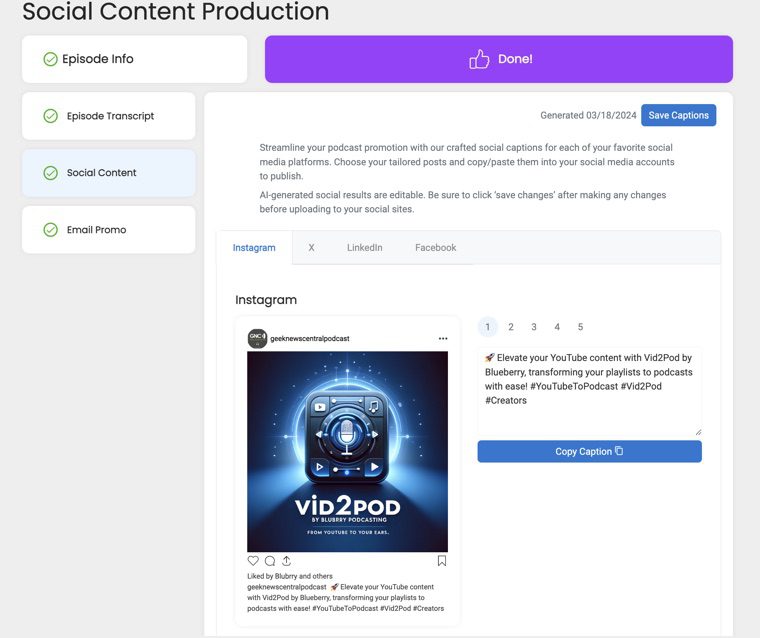Click the Save Captions button
The image size is (760, 638).
(x=678, y=115)
